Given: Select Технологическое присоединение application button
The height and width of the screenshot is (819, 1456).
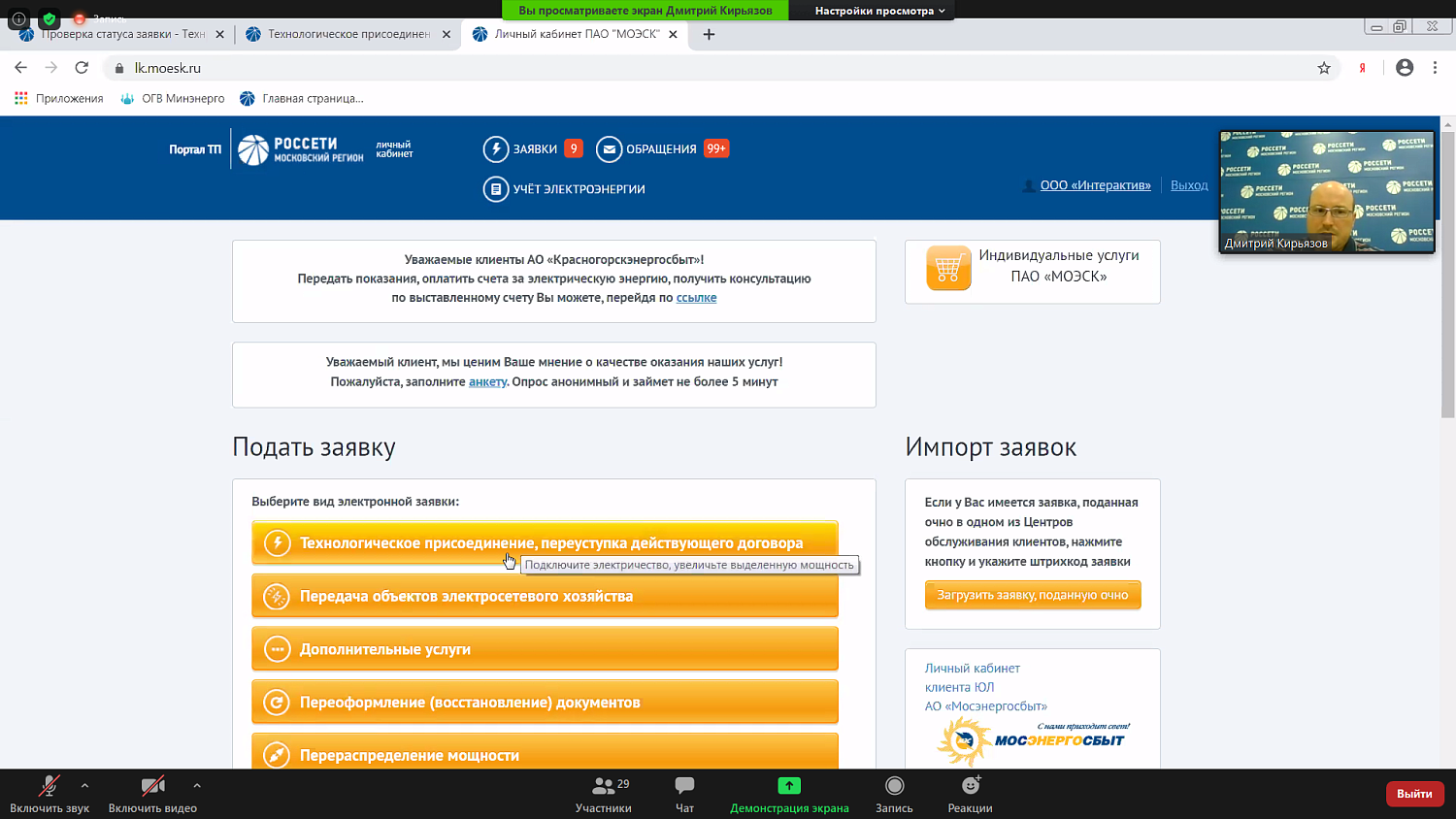Looking at the screenshot, I should pos(545,542).
